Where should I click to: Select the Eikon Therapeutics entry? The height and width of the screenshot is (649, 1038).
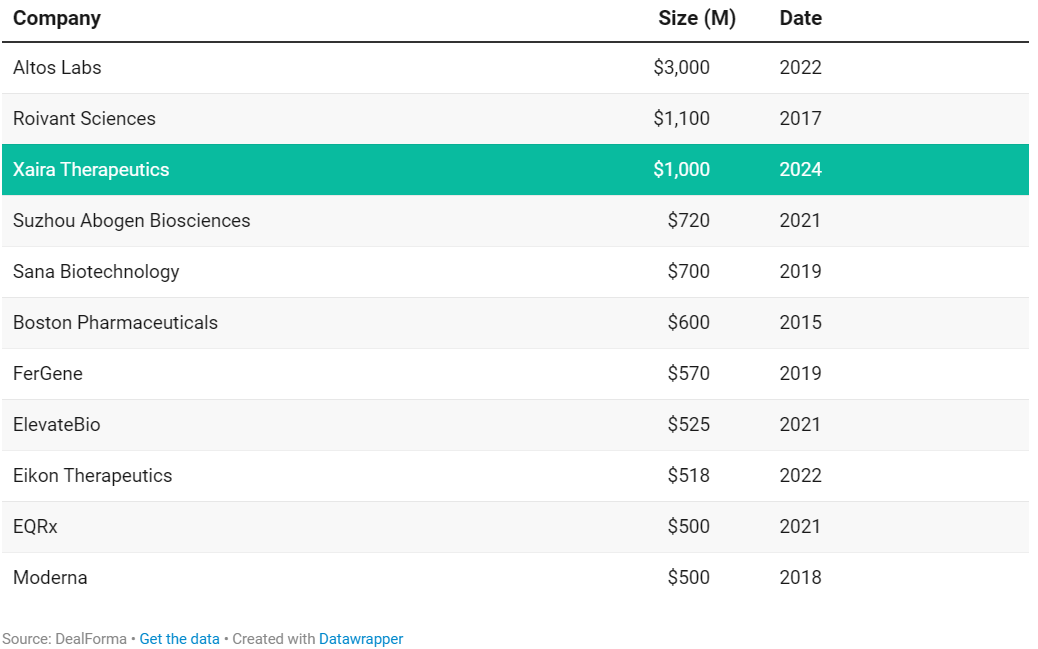click(92, 476)
